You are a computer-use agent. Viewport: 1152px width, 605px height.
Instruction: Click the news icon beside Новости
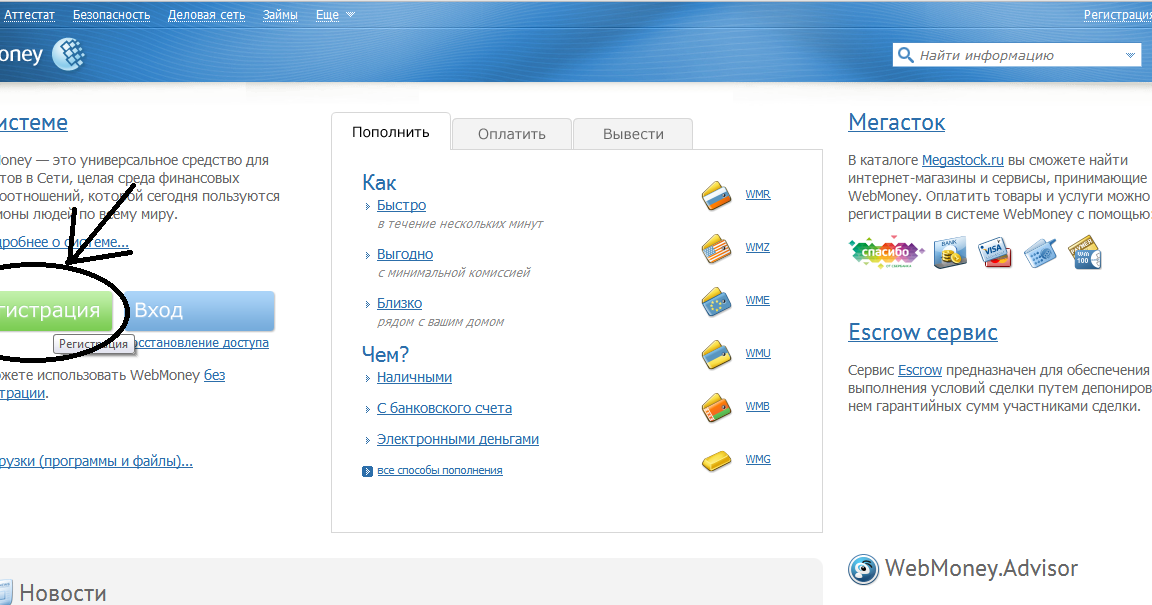click(4, 593)
